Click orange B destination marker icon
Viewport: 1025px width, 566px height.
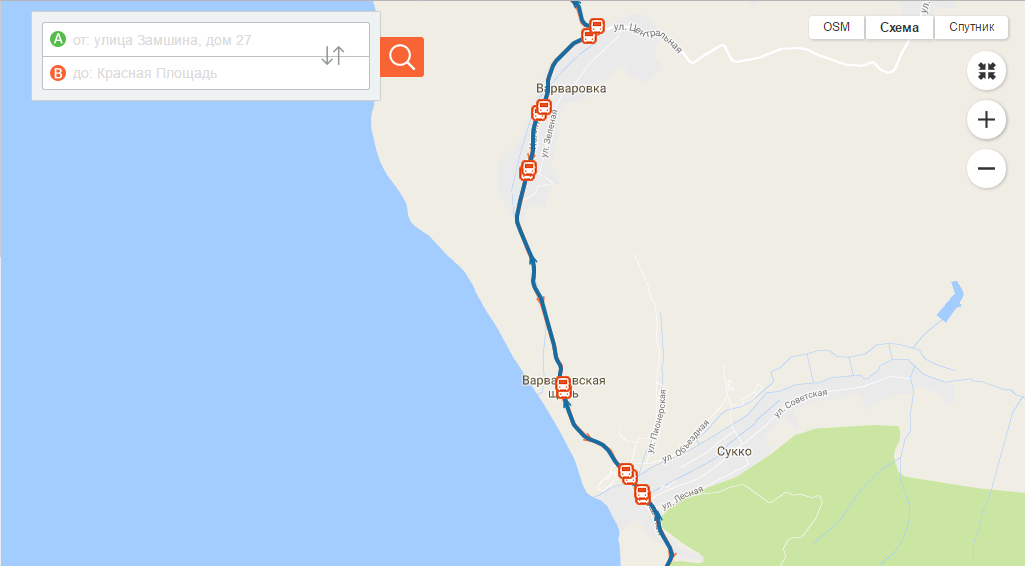[x=58, y=73]
